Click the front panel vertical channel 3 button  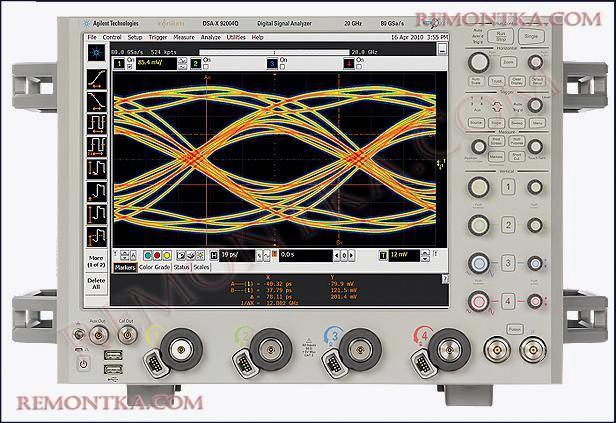coord(508,263)
